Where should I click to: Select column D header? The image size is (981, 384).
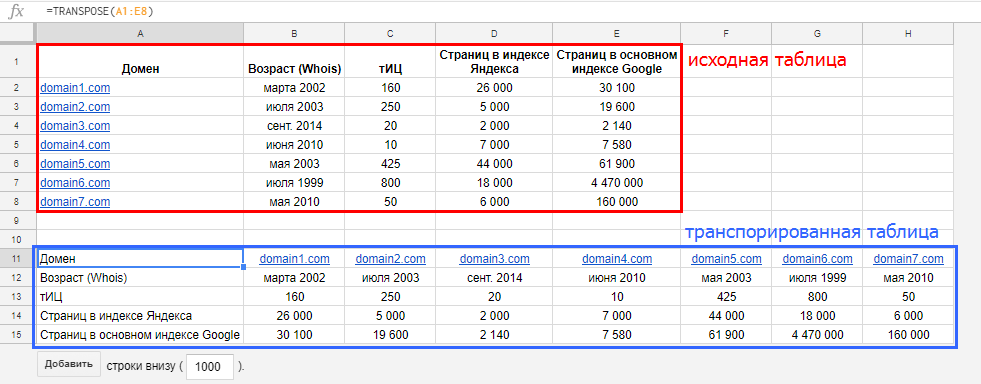coord(494,33)
